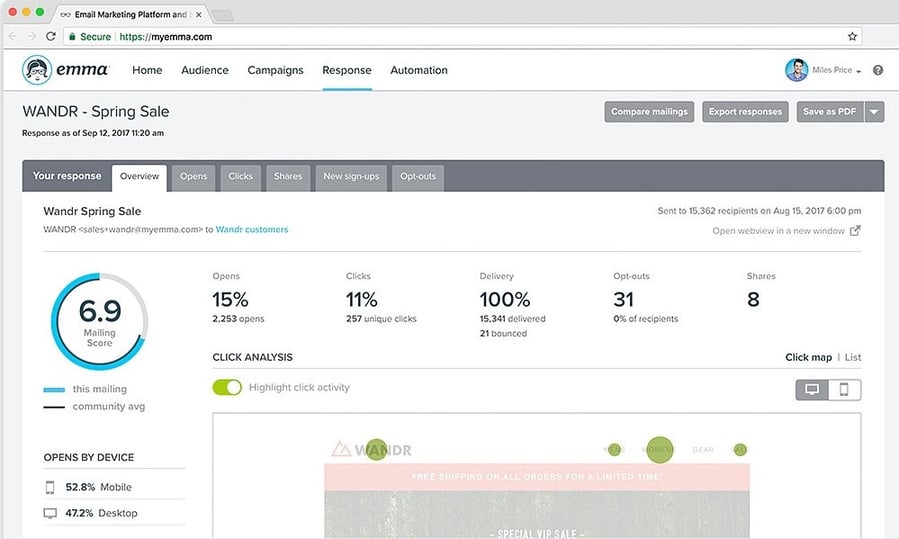Switch to the Shares tab
The height and width of the screenshot is (539, 899).
click(x=288, y=177)
